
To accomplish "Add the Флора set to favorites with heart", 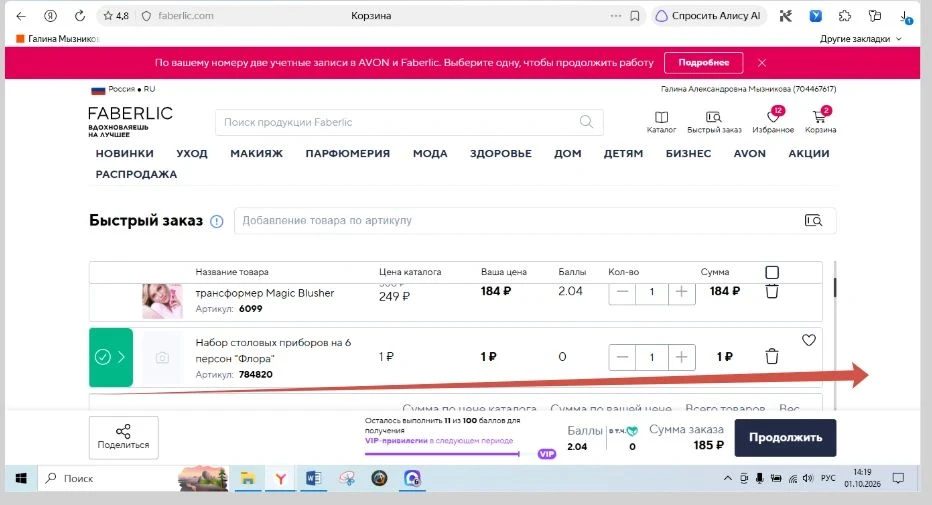I will pyautogui.click(x=809, y=340).
